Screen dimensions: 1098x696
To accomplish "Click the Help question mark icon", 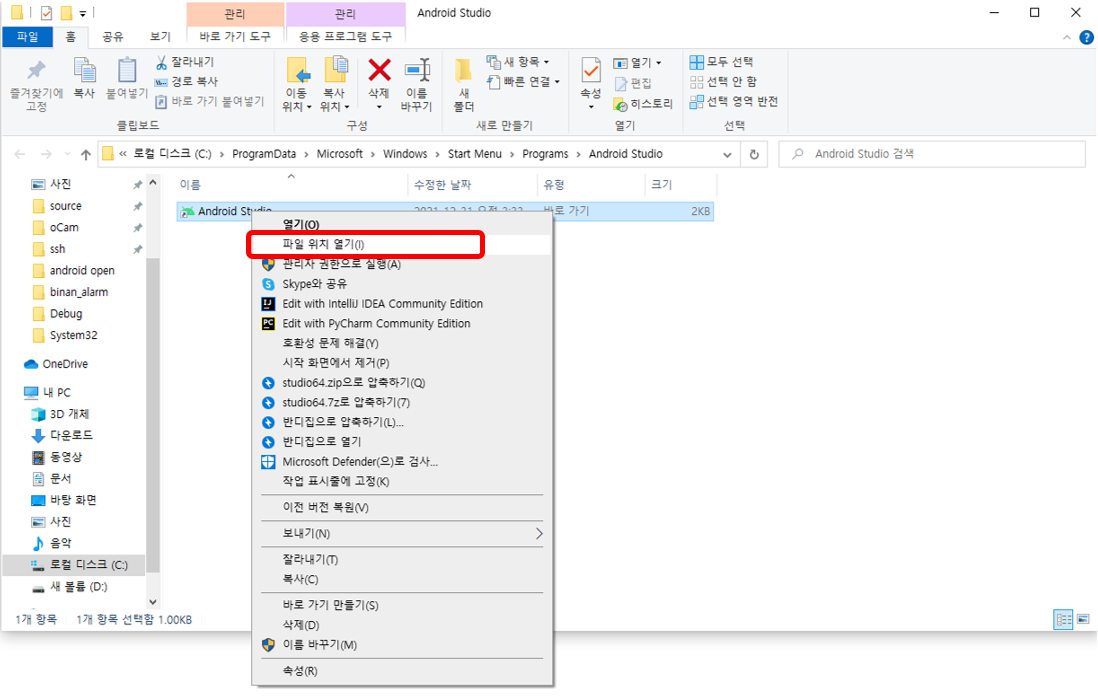I will [x=1086, y=37].
